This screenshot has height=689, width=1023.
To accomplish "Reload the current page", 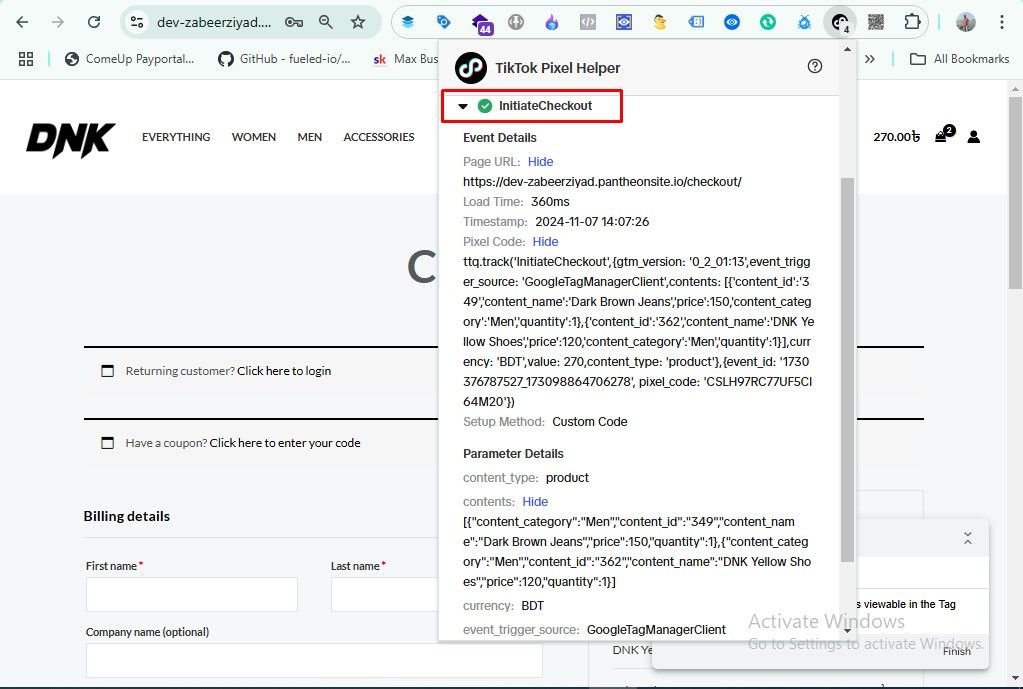I will click(x=94, y=22).
